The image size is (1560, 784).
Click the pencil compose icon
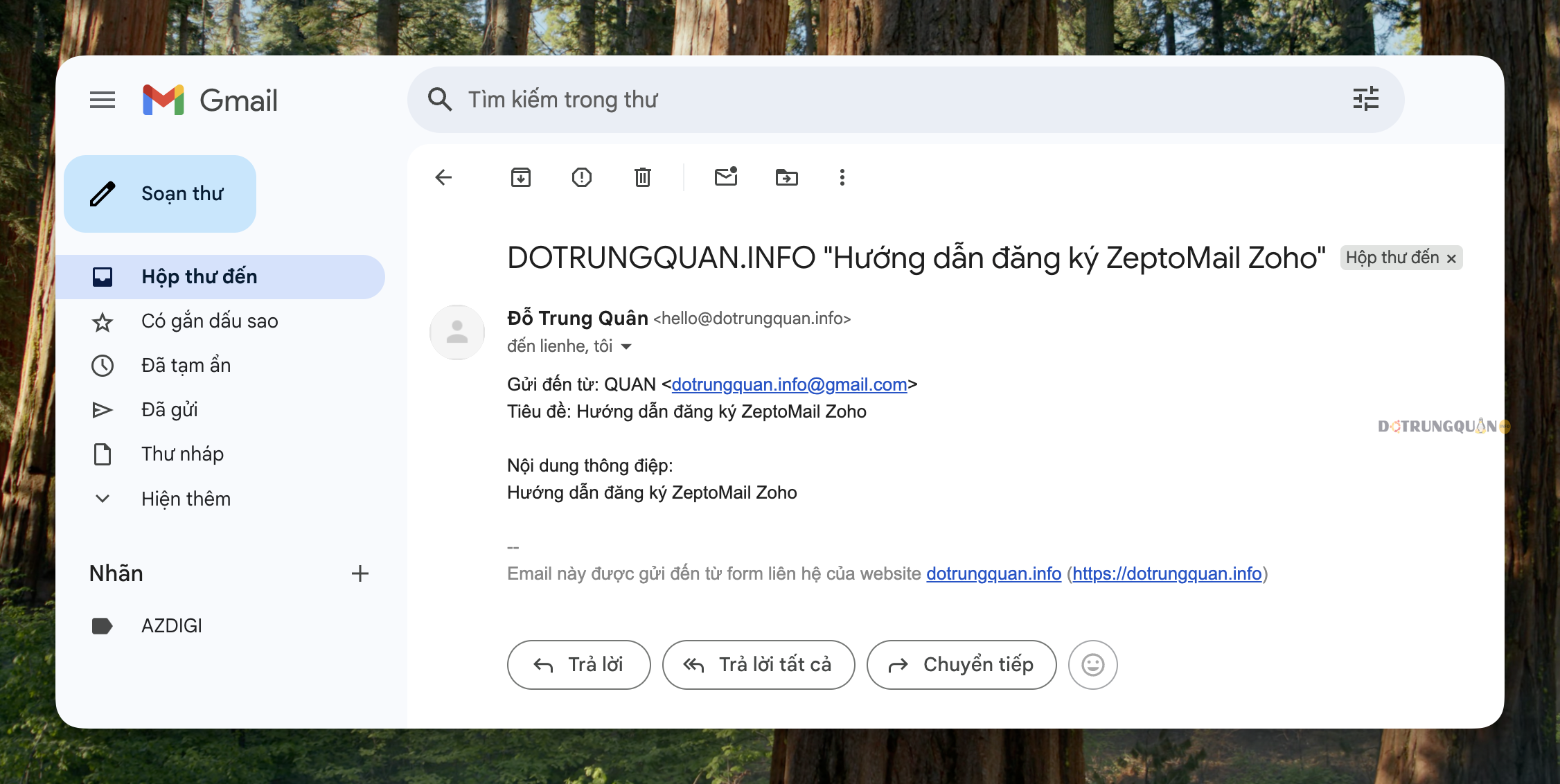coord(103,194)
